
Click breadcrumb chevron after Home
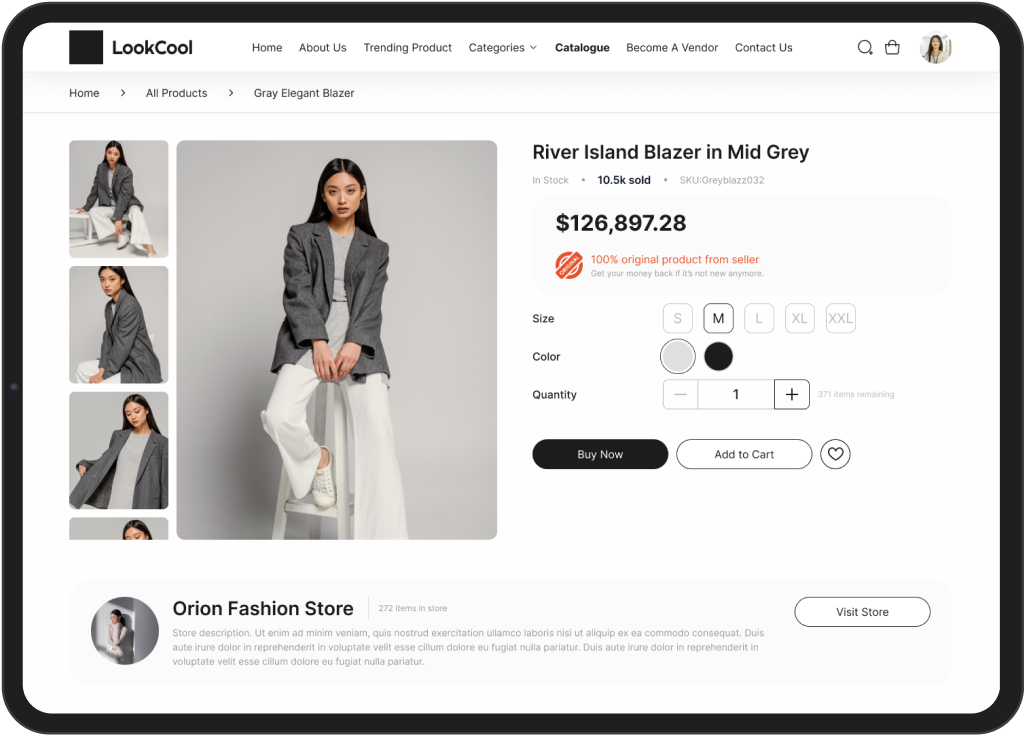pos(123,93)
